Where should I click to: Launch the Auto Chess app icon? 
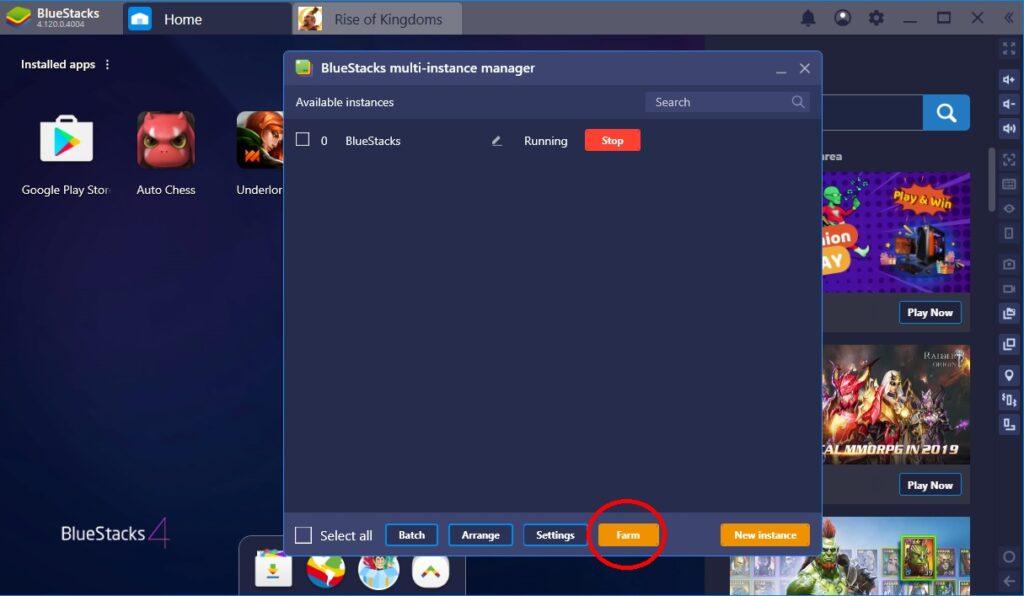click(166, 140)
